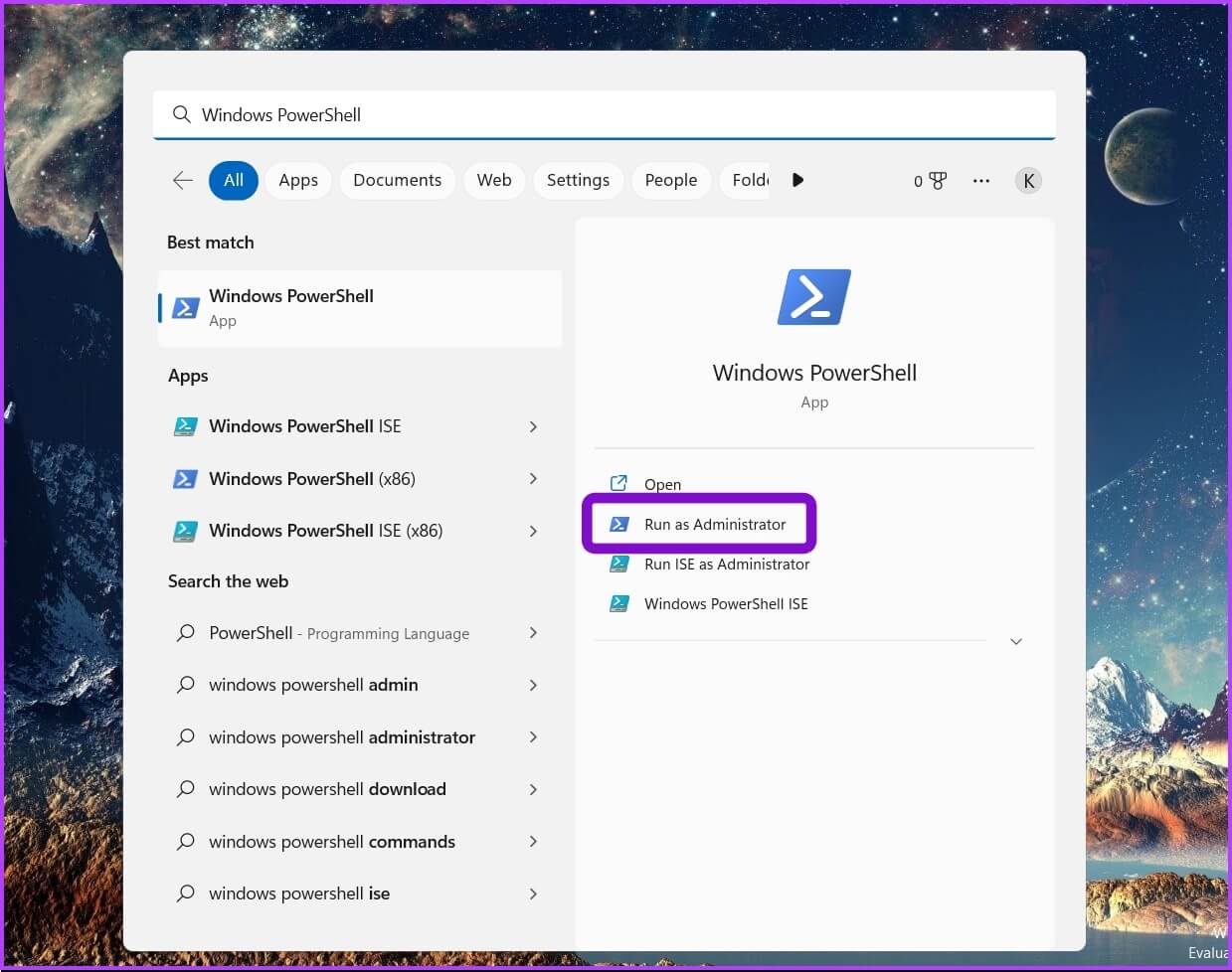Screen dimensions: 1232x972
Task: Switch to the Documents filter tab
Action: pyautogui.click(x=397, y=180)
